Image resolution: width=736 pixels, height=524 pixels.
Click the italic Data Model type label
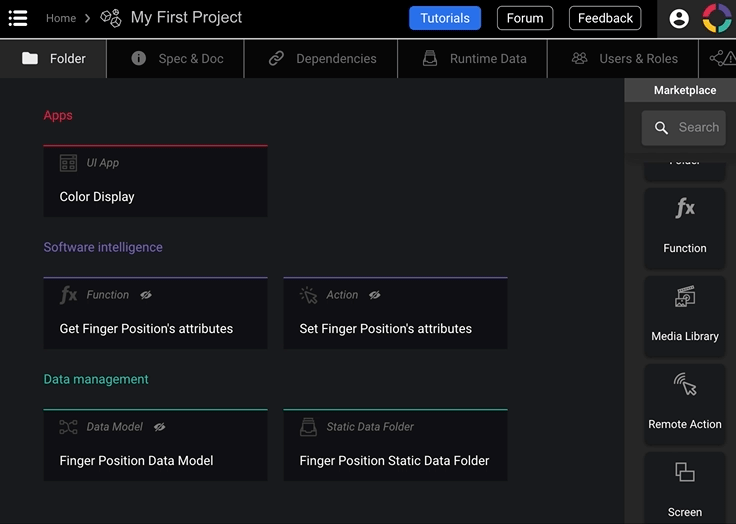(115, 427)
